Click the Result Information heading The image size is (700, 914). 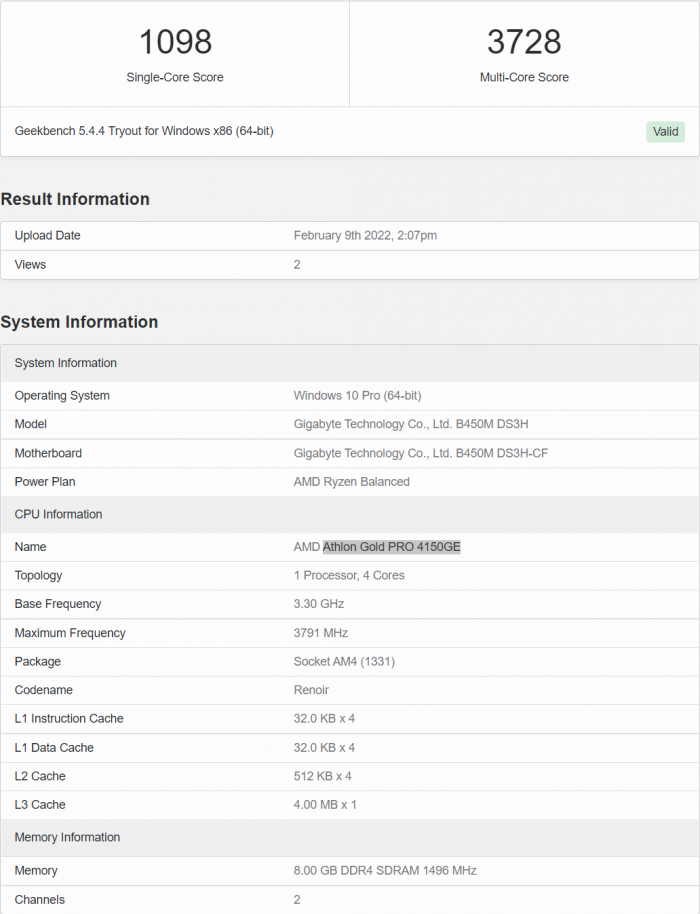75,199
